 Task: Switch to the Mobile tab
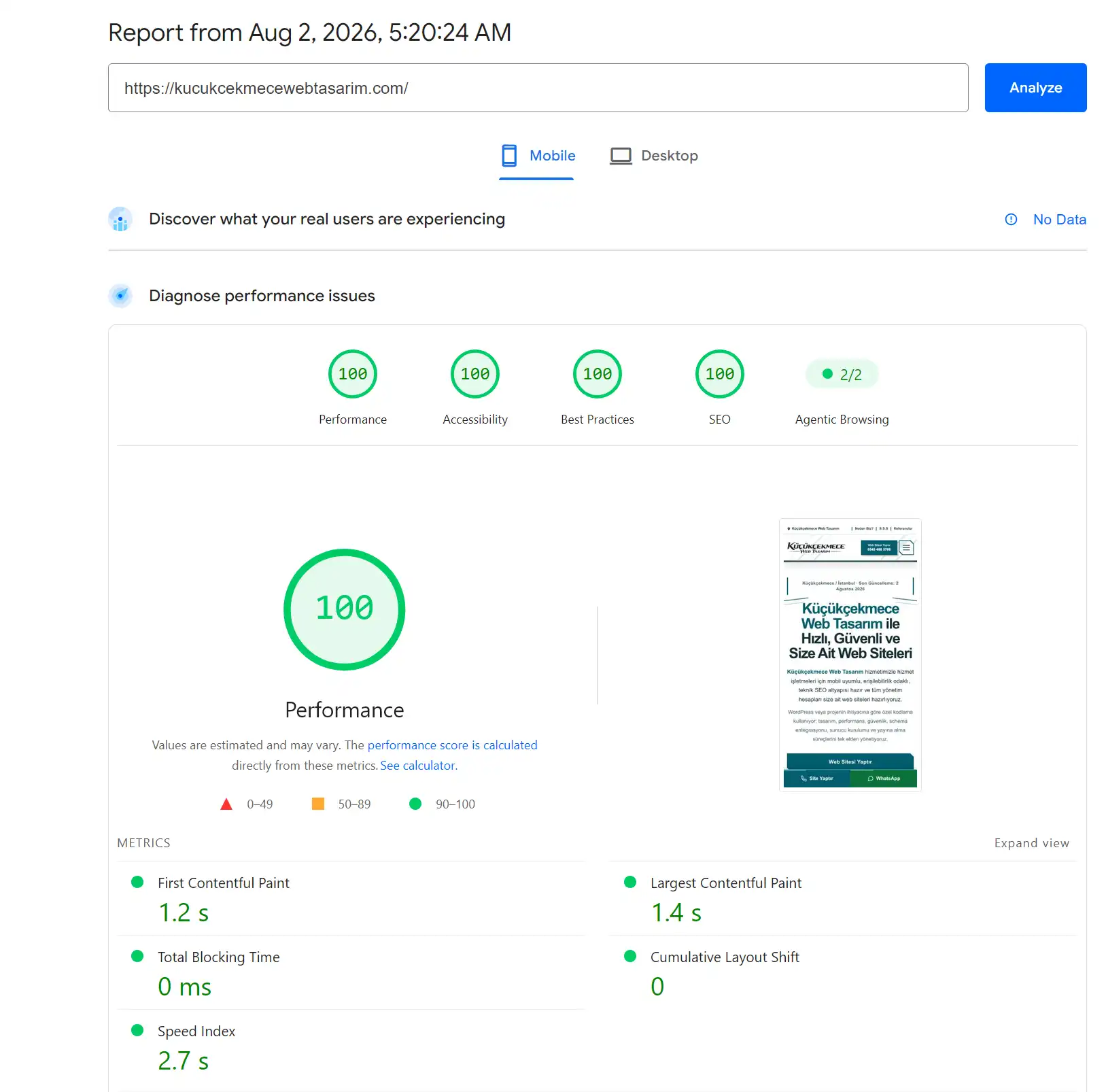(537, 156)
